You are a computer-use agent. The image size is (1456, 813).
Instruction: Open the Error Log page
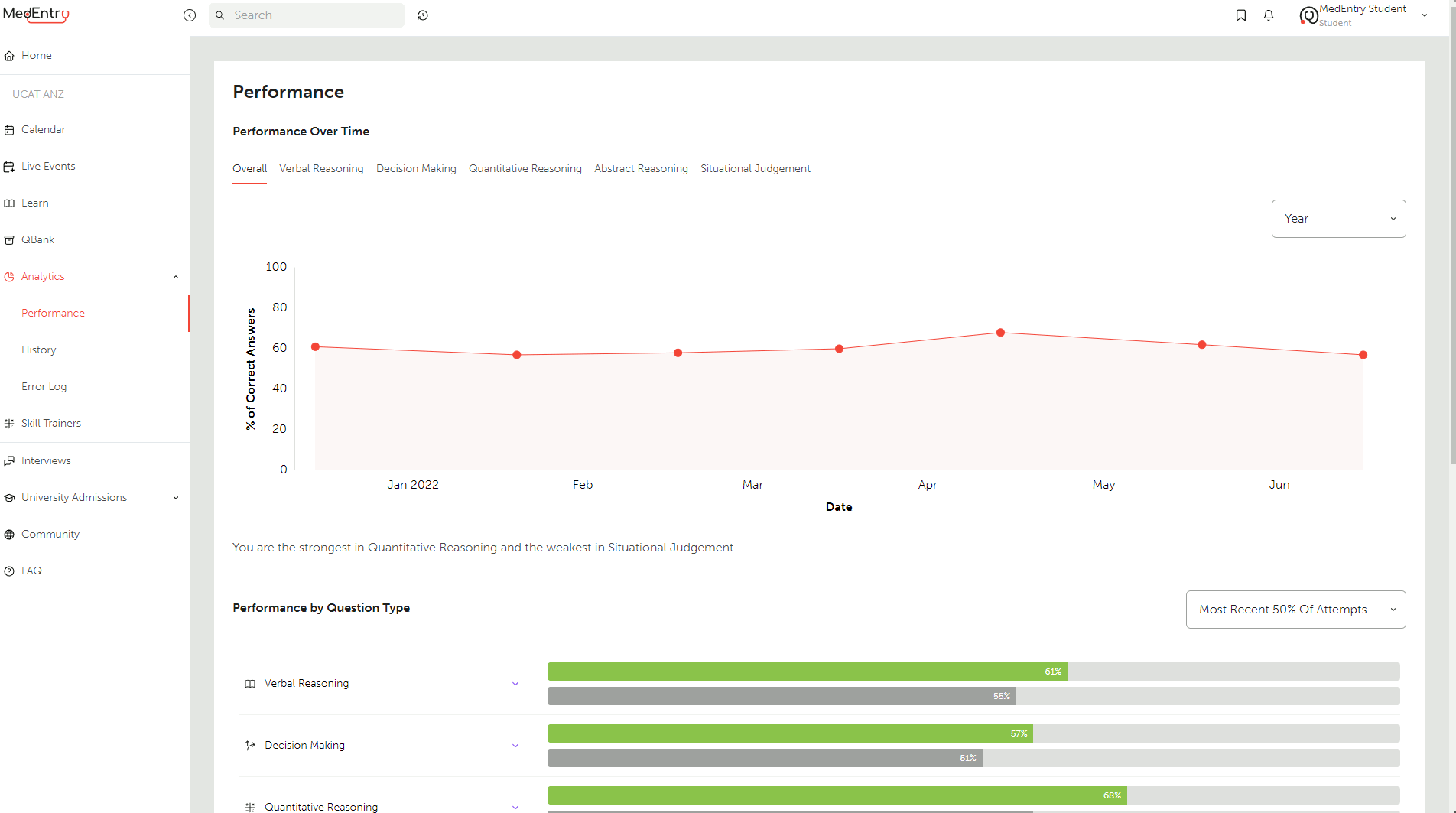44,386
